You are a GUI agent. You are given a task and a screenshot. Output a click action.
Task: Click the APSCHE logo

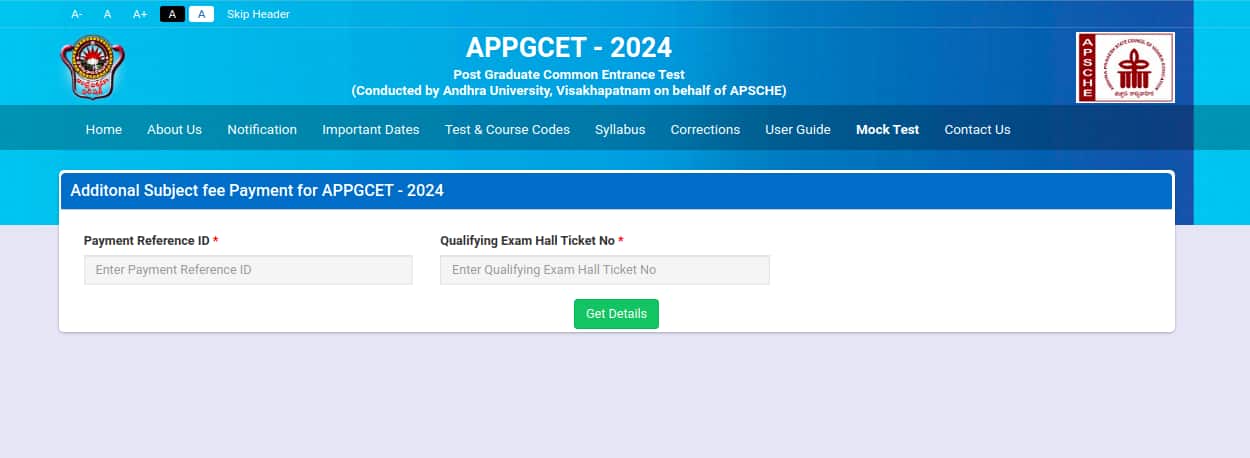click(1125, 67)
